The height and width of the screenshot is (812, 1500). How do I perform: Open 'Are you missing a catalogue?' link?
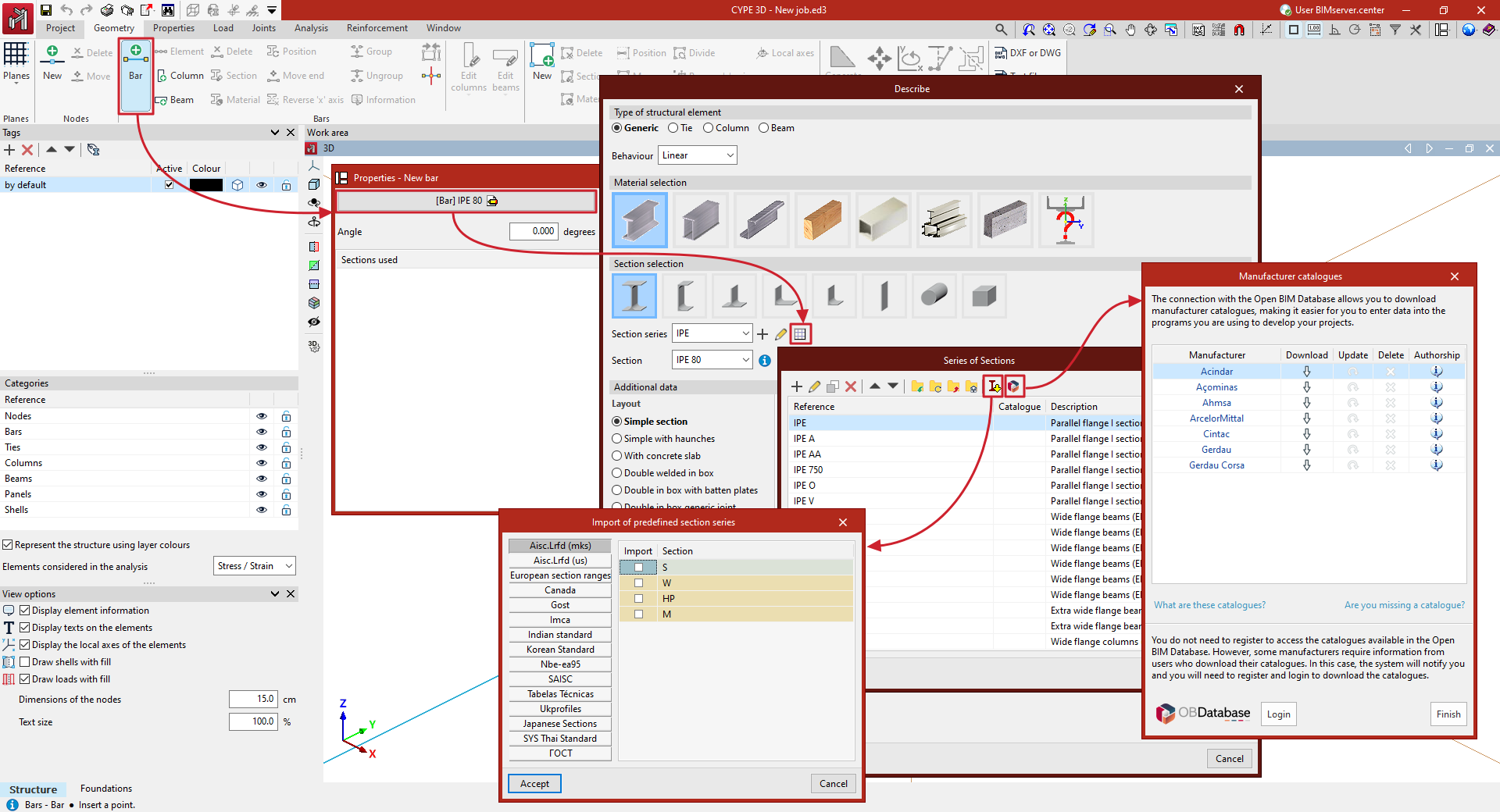(1405, 605)
